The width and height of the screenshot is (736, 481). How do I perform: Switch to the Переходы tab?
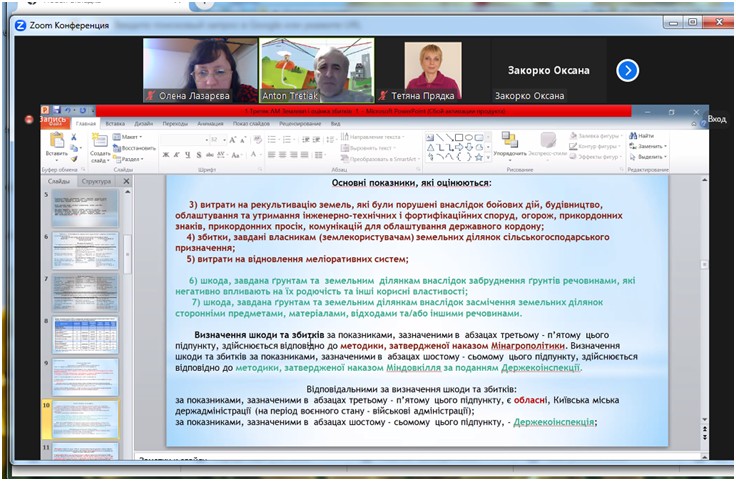[175, 123]
